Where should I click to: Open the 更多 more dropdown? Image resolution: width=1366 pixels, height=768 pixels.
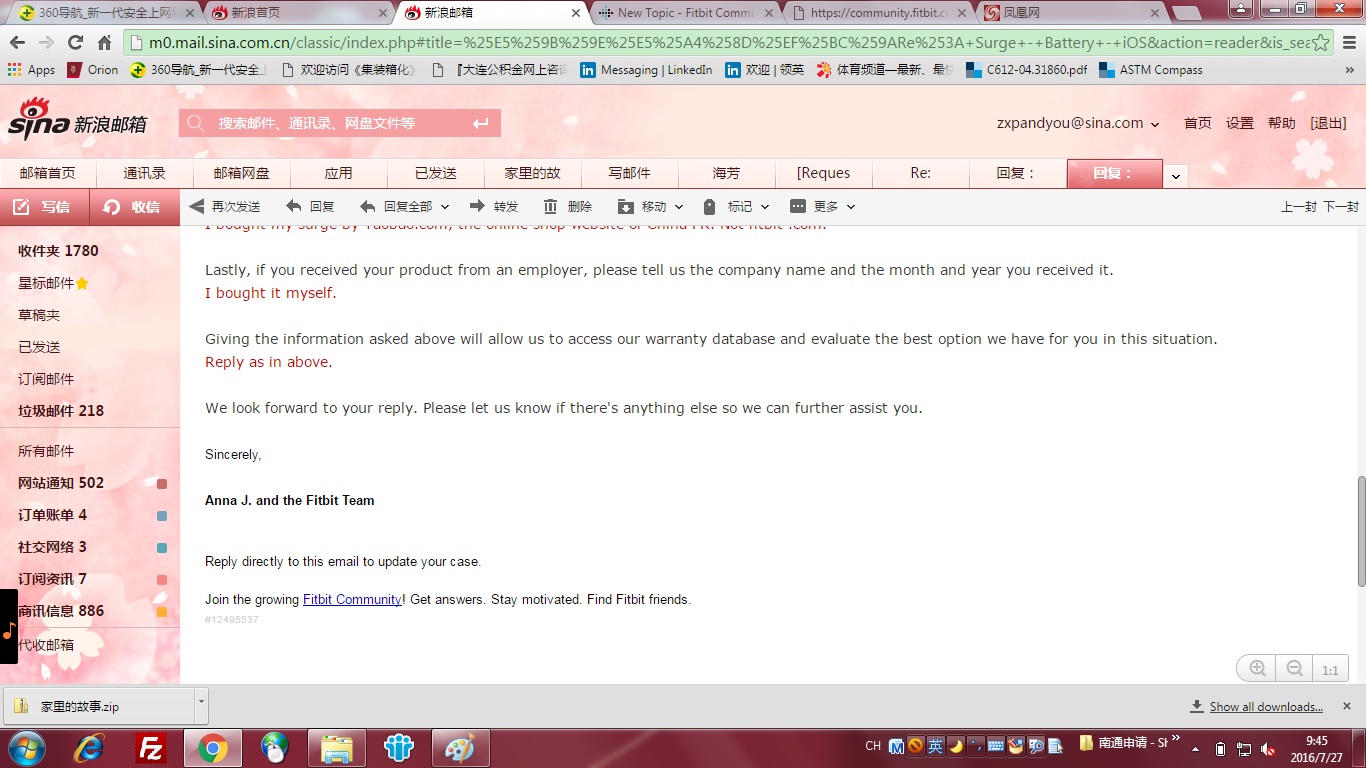[851, 207]
